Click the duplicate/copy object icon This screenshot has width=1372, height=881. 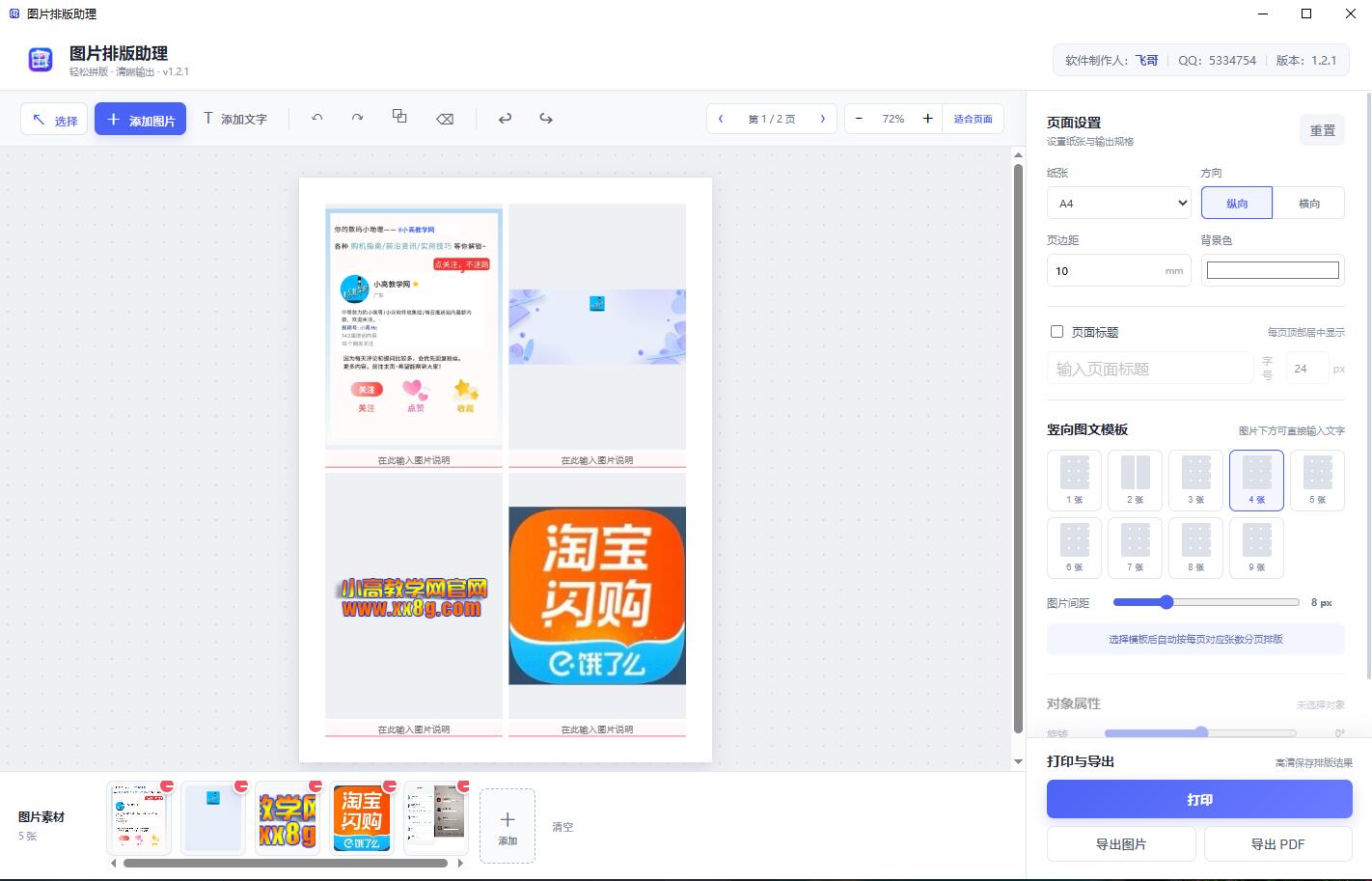click(399, 117)
